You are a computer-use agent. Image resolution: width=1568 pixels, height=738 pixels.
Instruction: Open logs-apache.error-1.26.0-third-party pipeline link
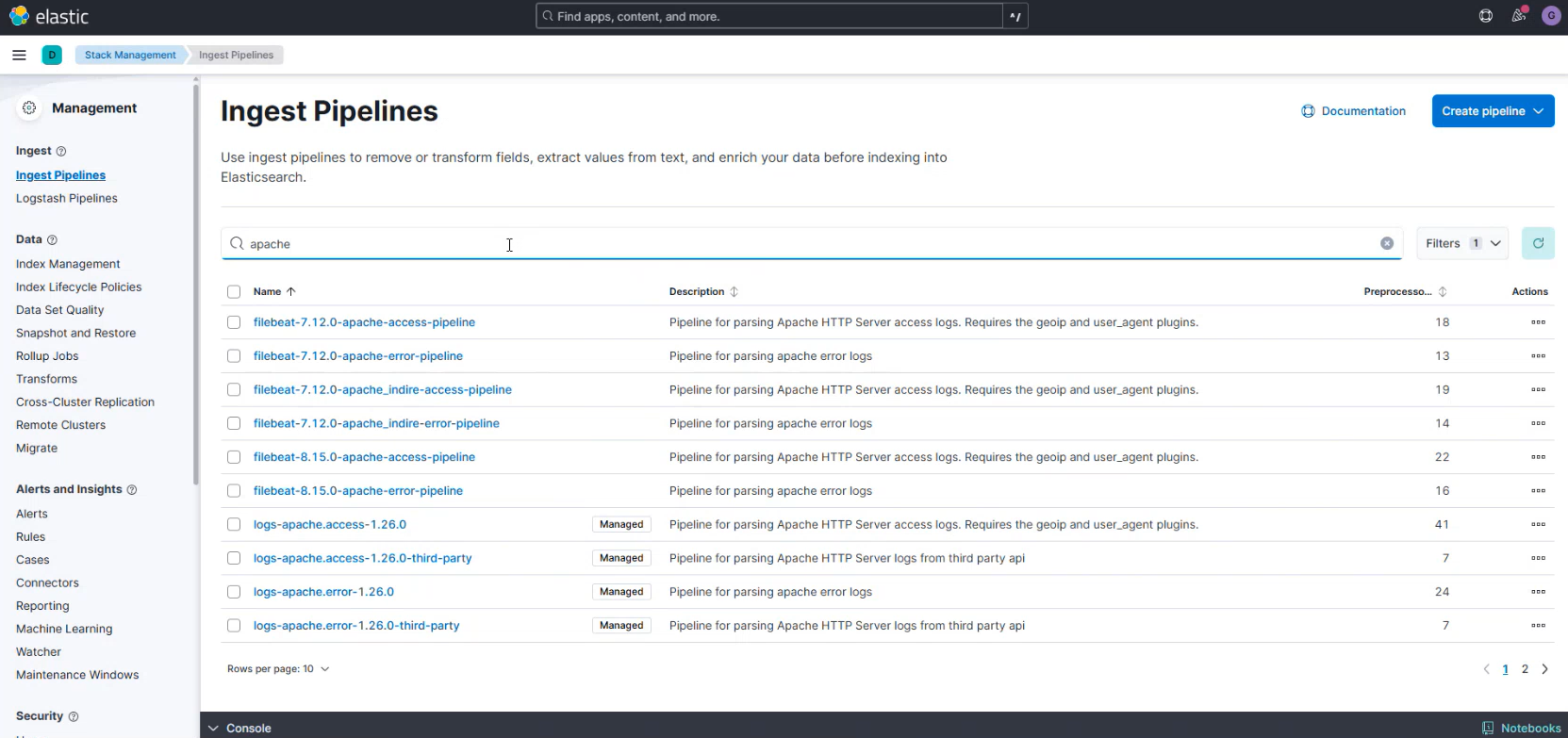click(x=356, y=626)
